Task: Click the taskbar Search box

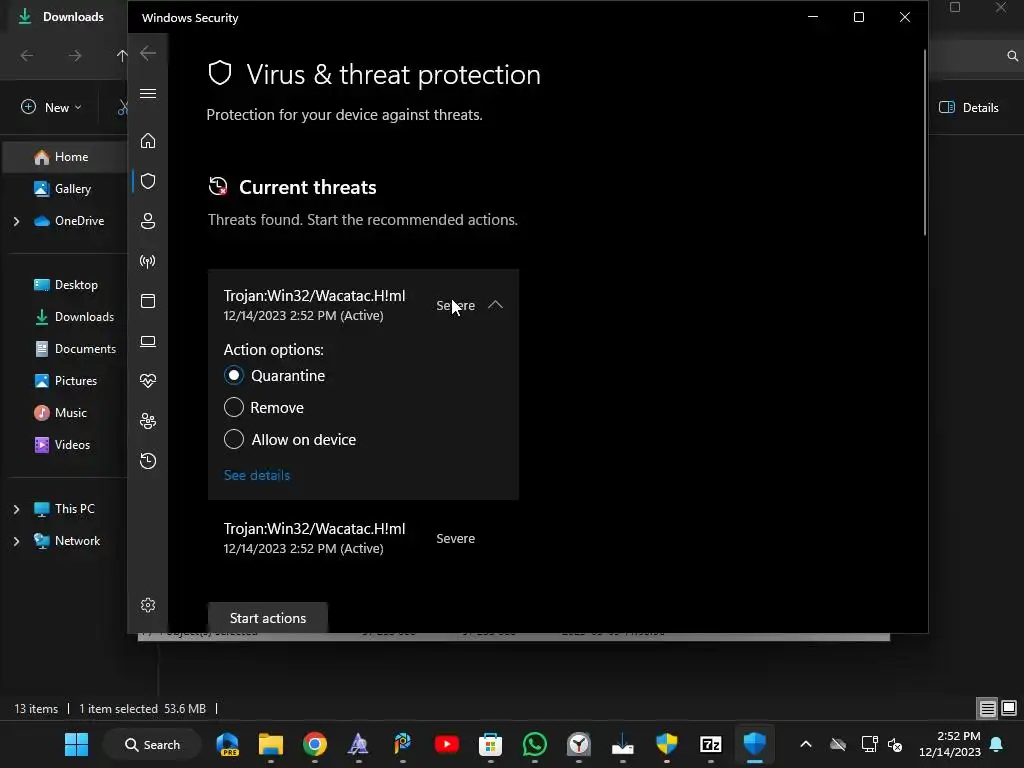Action: click(153, 744)
